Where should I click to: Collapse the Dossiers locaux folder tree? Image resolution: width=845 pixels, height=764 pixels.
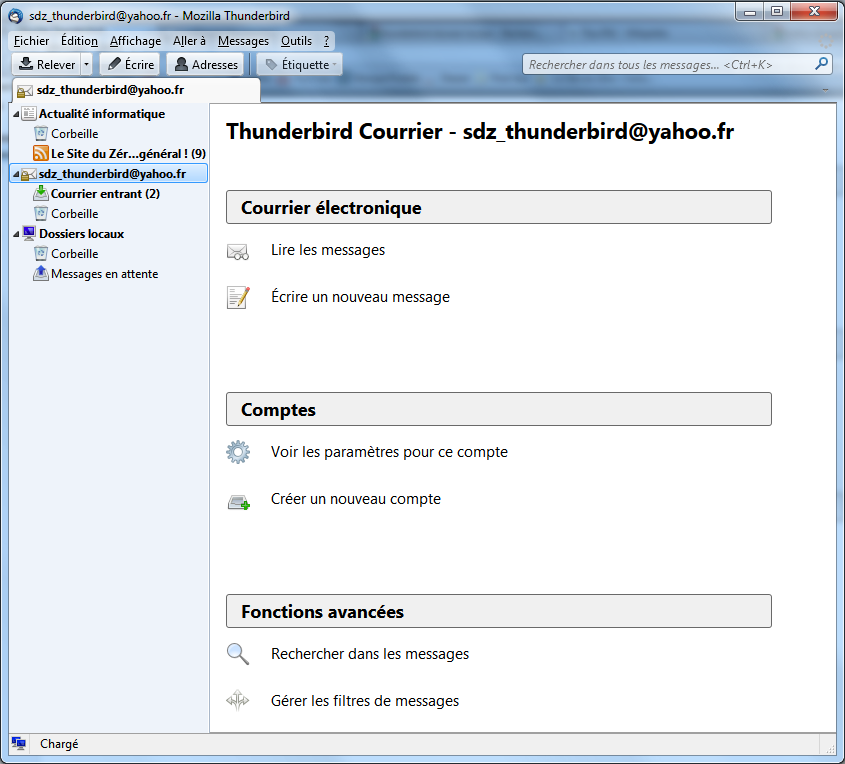[15, 234]
